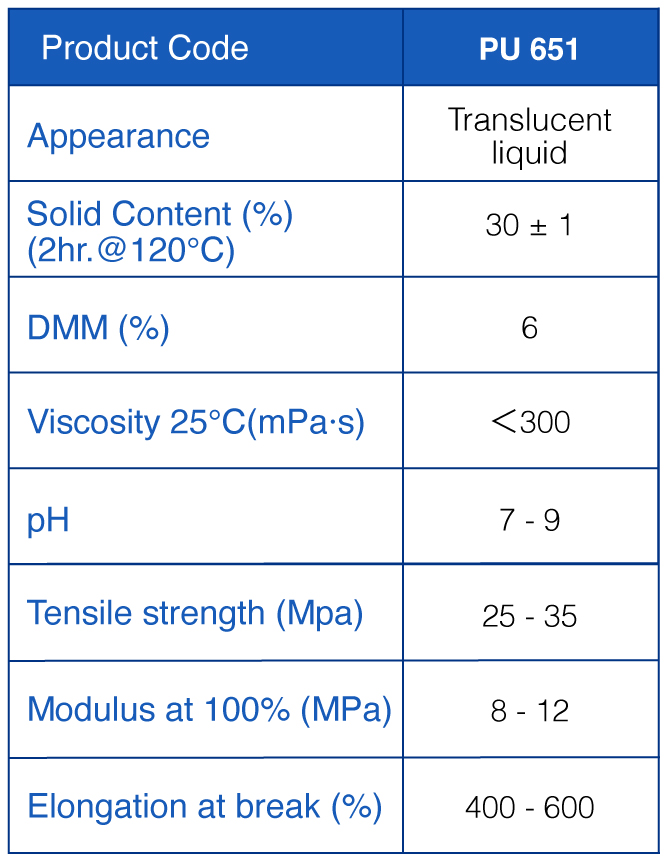Viewport: 666px width, 862px height.
Task: Select the 8 - 12 modulus value
Action: [x=530, y=711]
